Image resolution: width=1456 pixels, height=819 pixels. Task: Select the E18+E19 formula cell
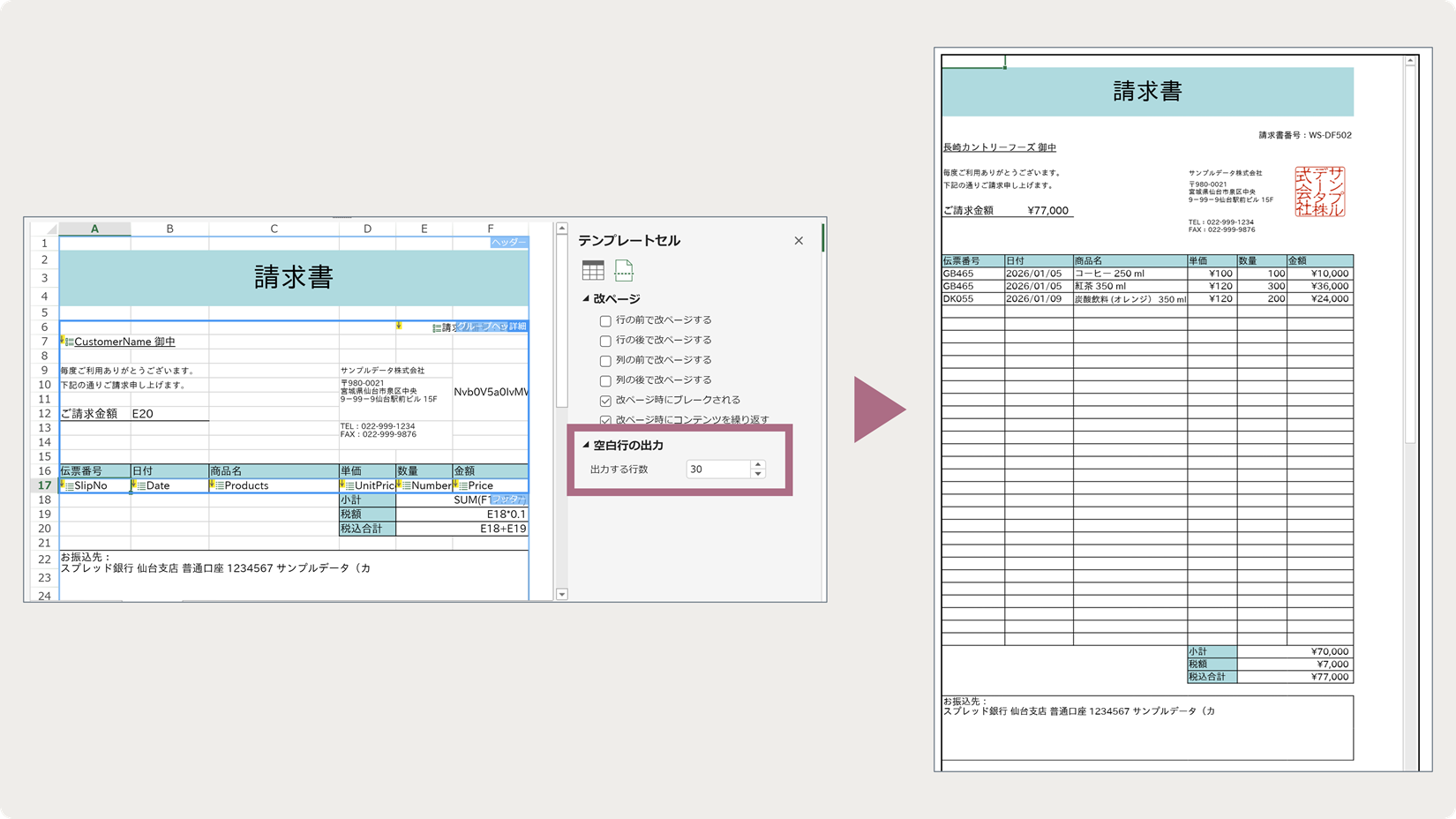point(462,529)
